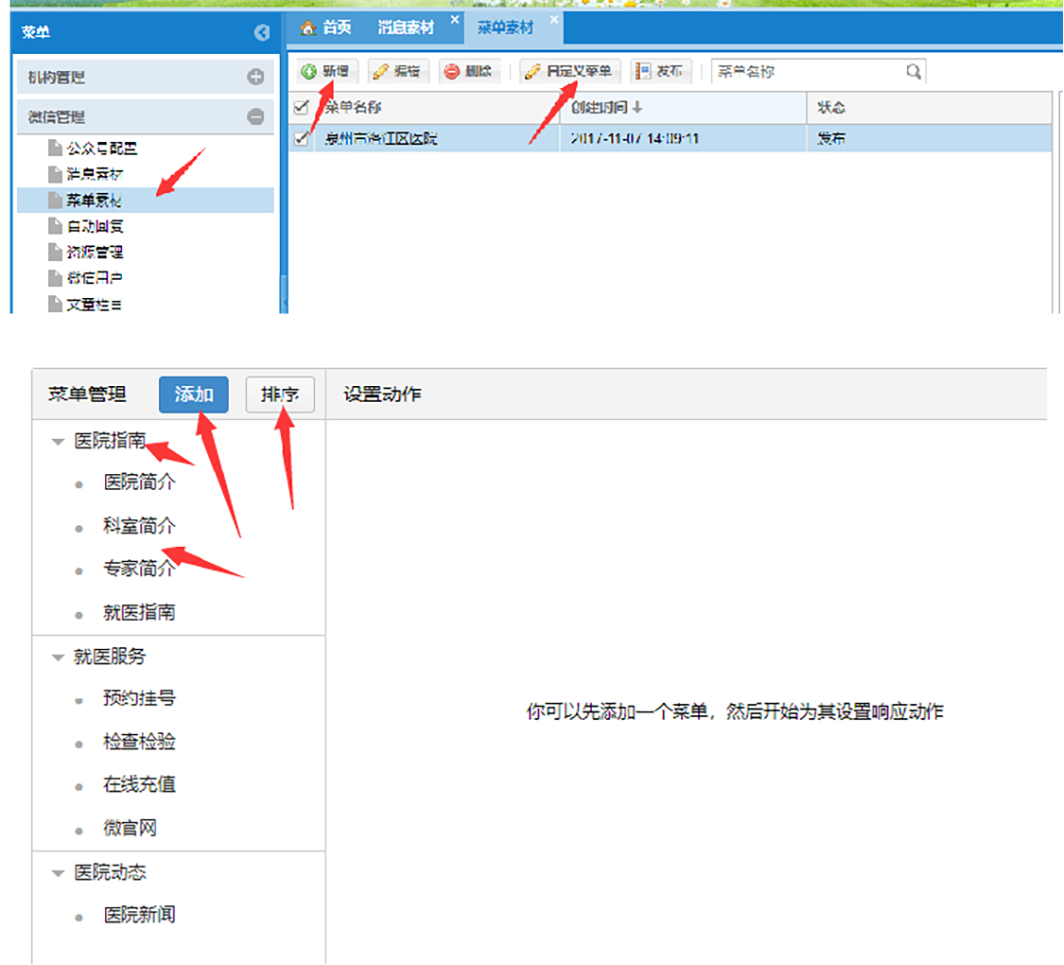Click the 新增 (add) toolbar icon
1064x965 pixels.
tap(309, 72)
